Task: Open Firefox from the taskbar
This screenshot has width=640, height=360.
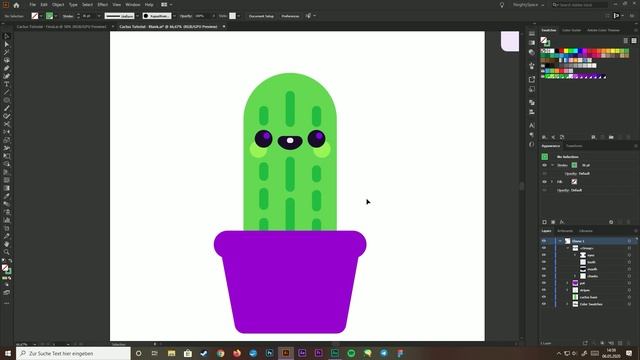Action: 237,353
